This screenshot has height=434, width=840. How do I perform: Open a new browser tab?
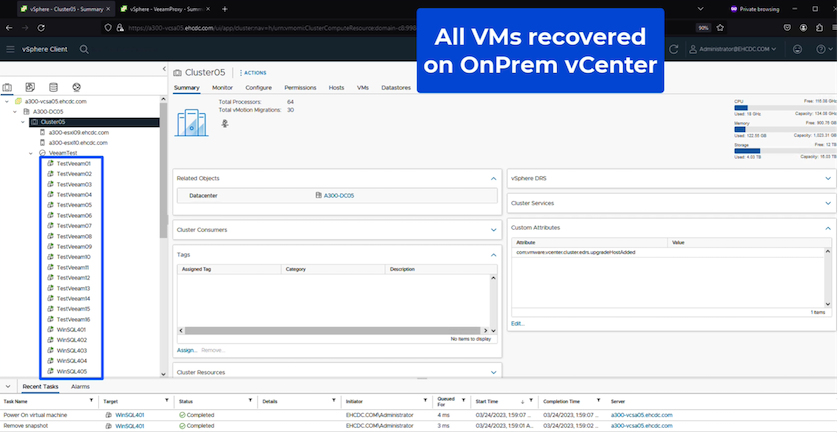[224, 9]
